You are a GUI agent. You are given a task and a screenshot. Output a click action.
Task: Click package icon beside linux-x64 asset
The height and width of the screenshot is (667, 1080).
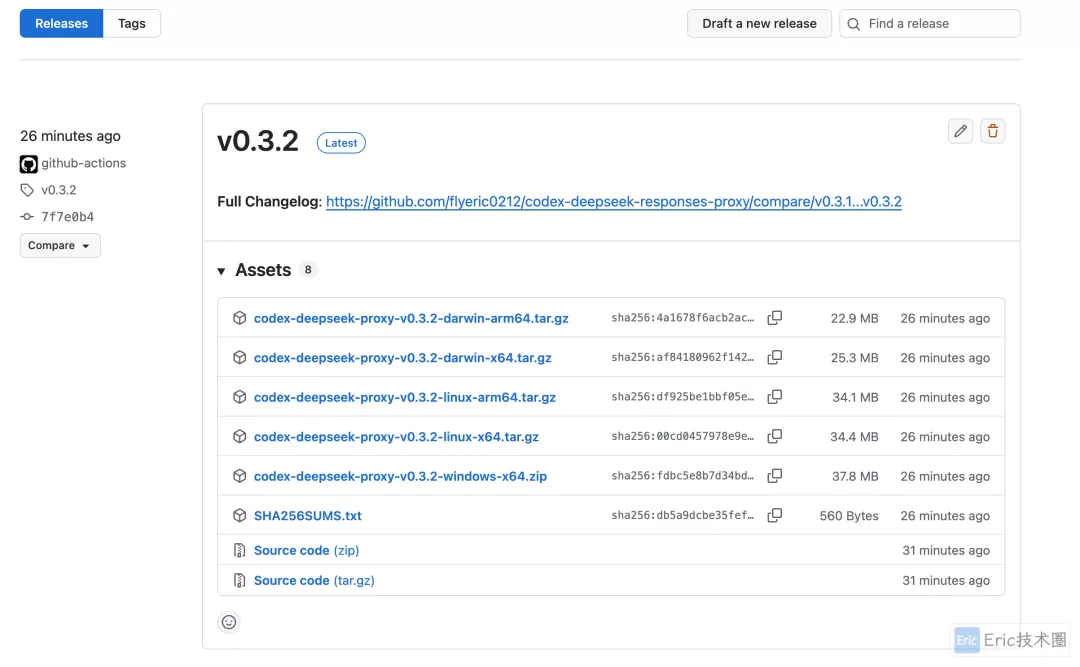[239, 436]
